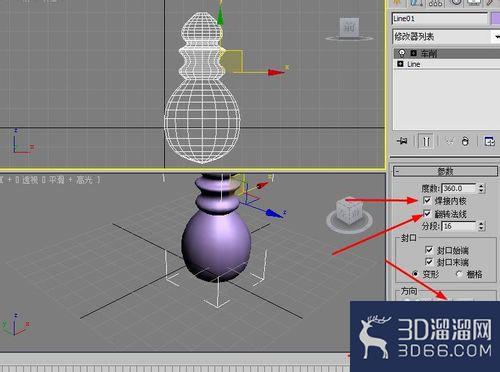Open the purple object color swatch
Image resolution: width=500 pixels, height=372 pixels.
(x=496, y=19)
